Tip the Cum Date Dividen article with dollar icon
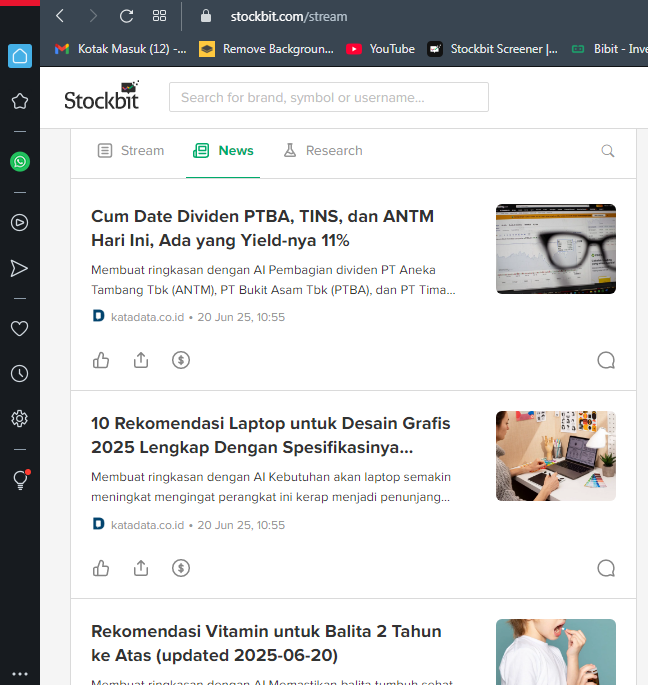 (x=181, y=360)
